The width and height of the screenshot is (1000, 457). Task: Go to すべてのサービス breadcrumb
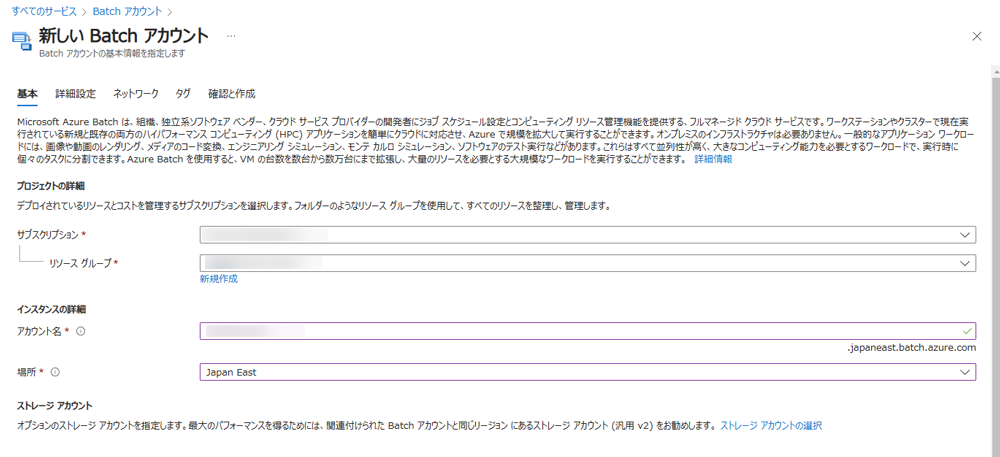coord(44,11)
